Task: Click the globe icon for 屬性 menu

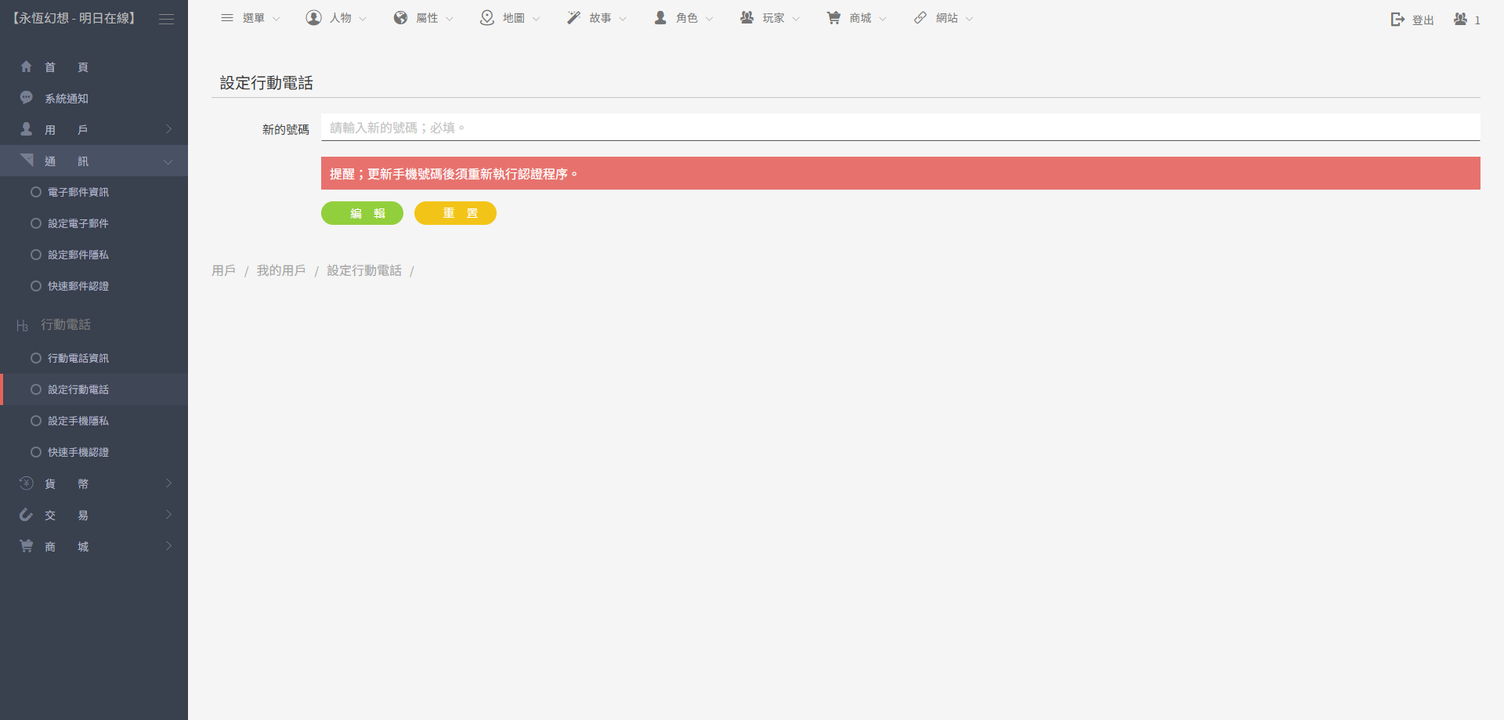Action: [x=401, y=18]
